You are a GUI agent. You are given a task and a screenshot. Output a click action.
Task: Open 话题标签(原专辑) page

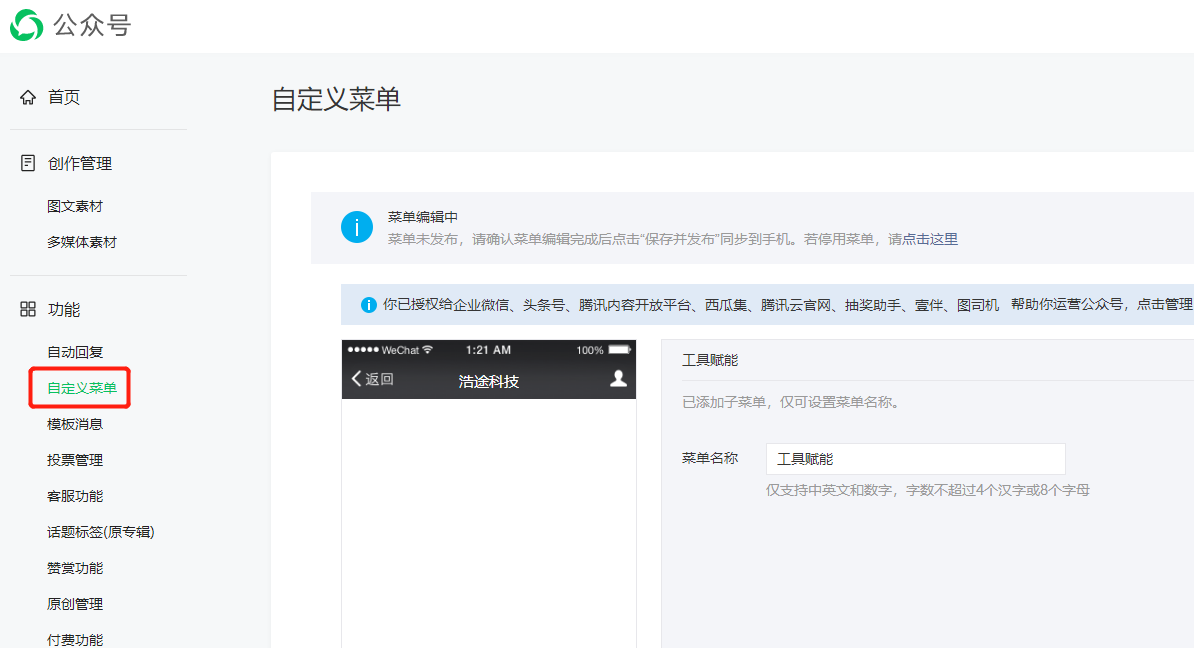point(101,532)
